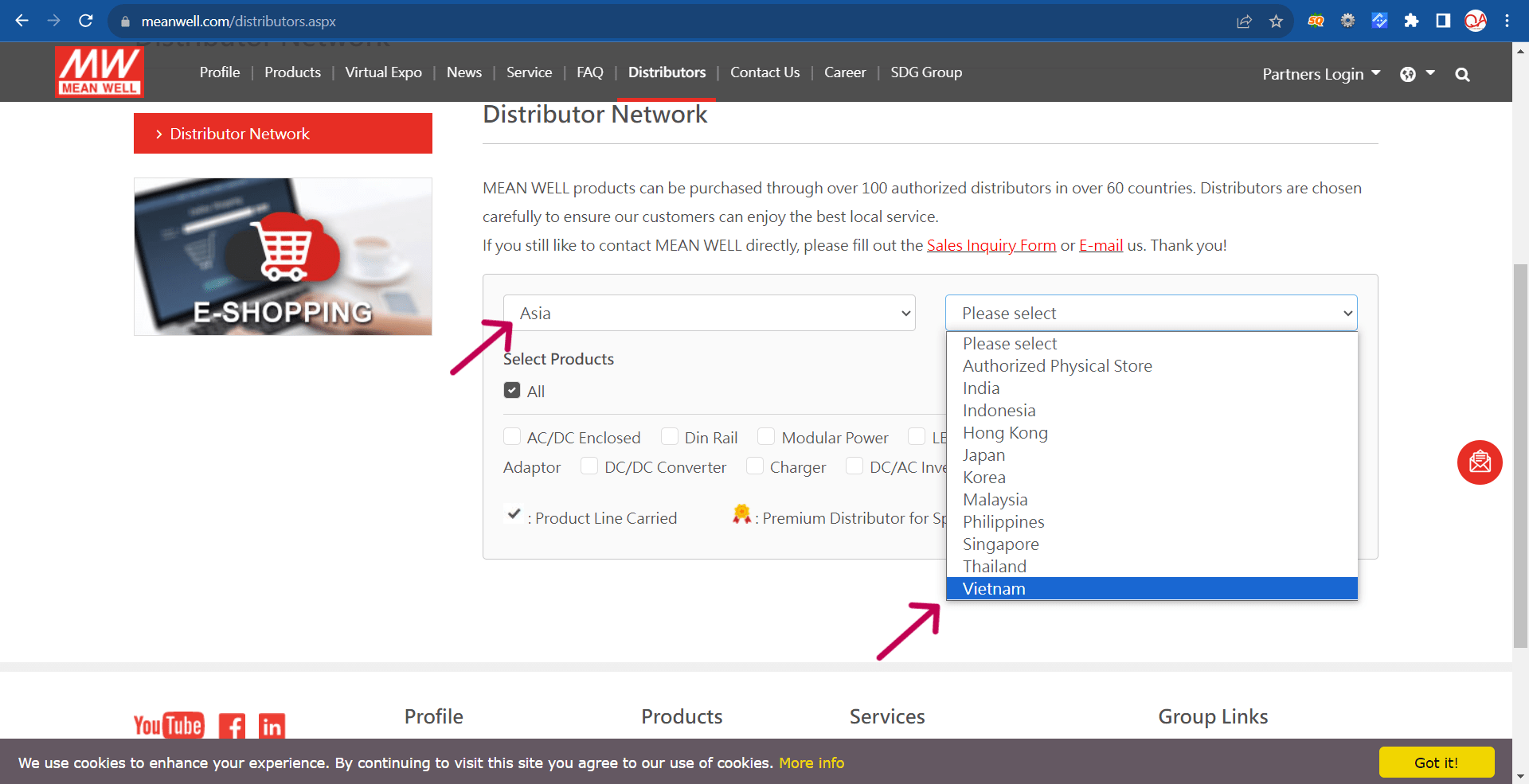Open the blue checkmark extension
The height and width of the screenshot is (784, 1529).
click(x=1379, y=21)
